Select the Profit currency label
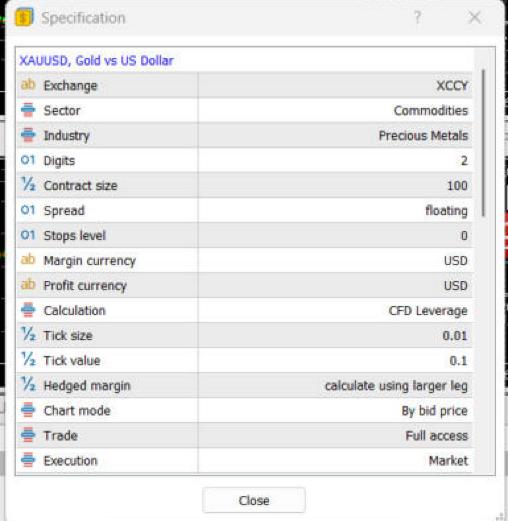Screen dimensions: 508x521 click(x=85, y=286)
